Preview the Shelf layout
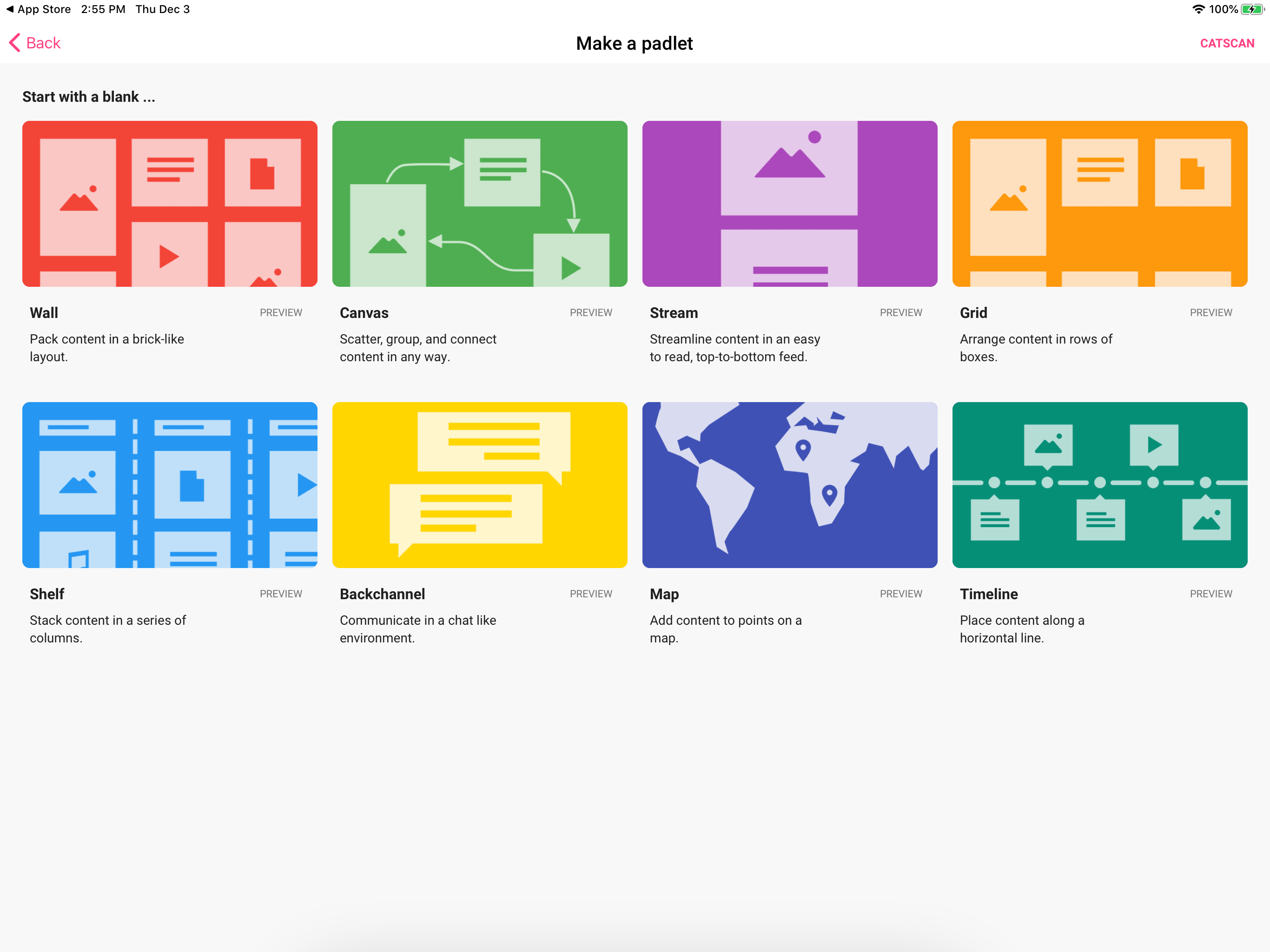Screen dimensions: 1270x952 pos(281,594)
